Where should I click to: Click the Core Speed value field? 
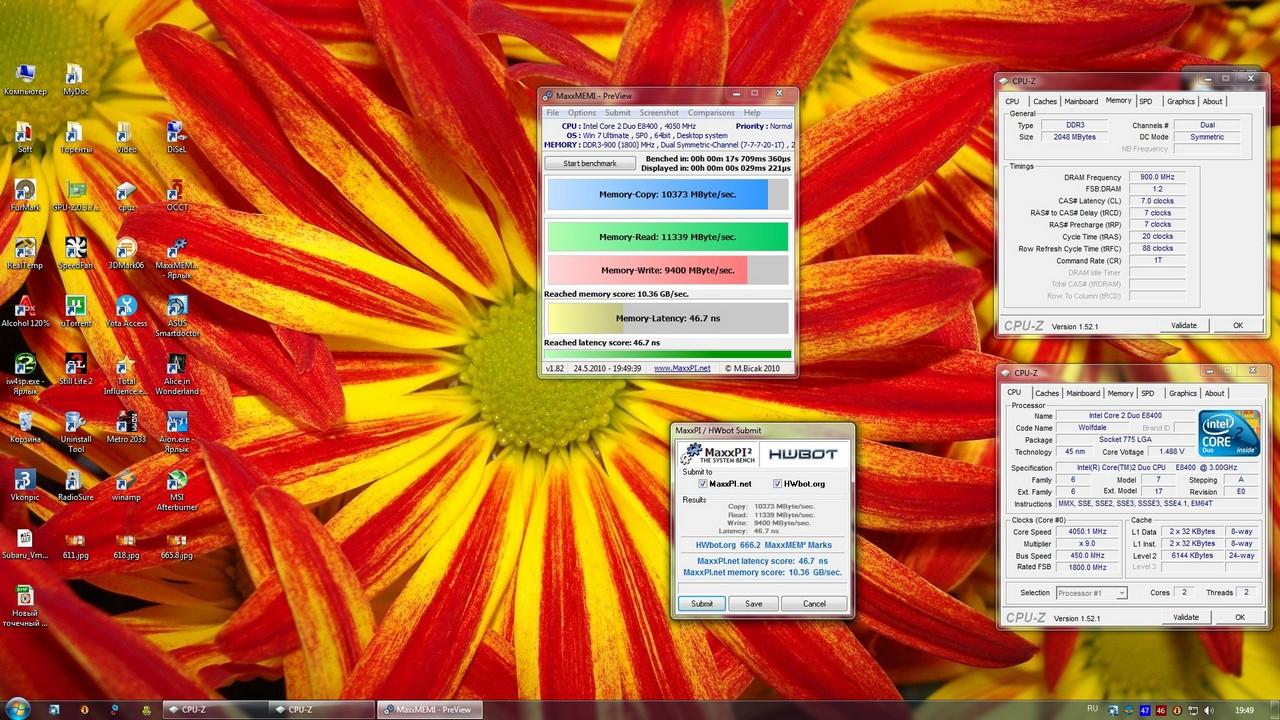pyautogui.click(x=1088, y=532)
